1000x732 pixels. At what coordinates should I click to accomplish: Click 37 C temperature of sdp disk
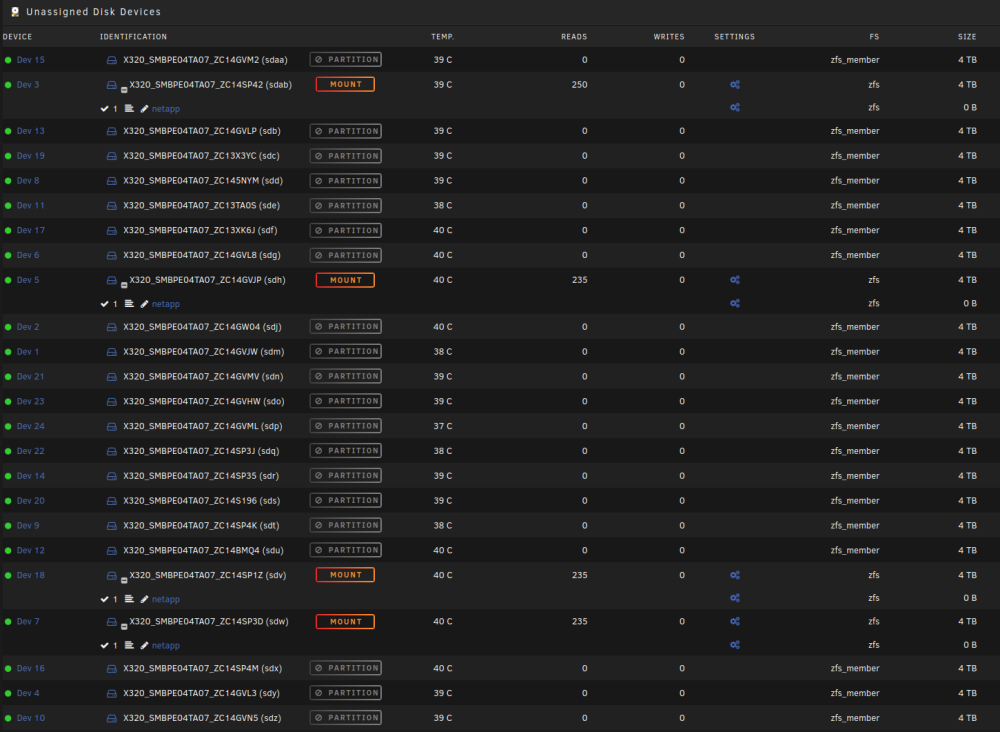(443, 427)
